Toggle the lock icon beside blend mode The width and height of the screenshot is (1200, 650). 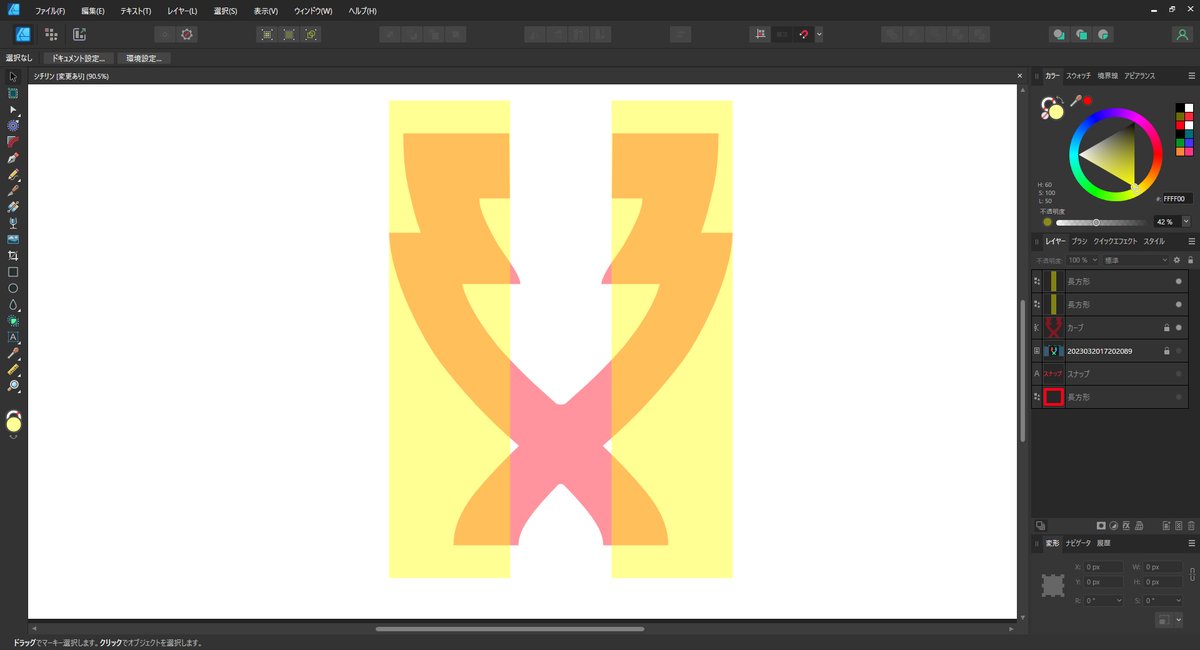click(1190, 260)
